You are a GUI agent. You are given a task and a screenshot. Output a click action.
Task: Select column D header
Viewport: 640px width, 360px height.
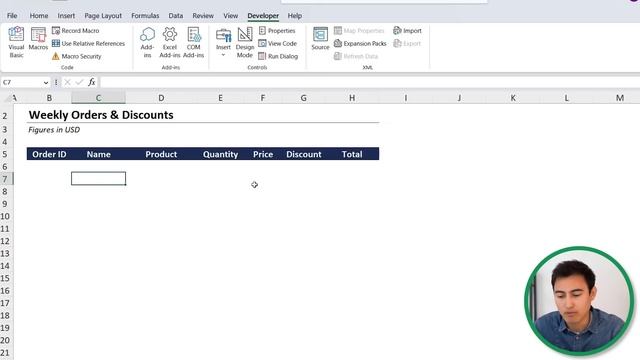[161, 98]
